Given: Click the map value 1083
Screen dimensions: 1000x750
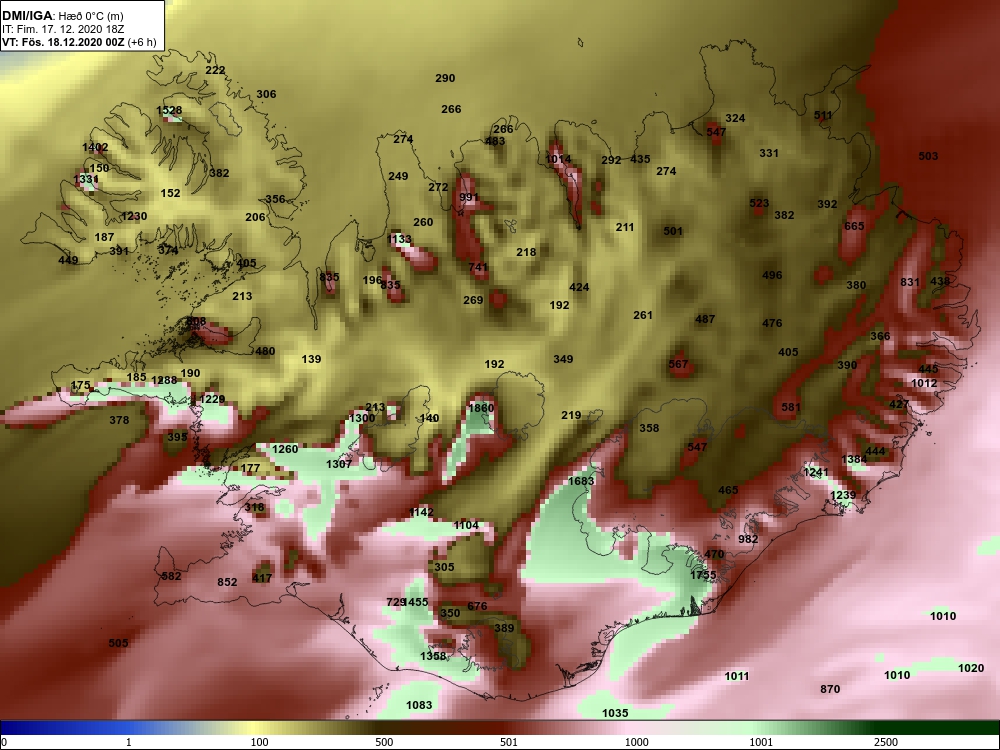Looking at the screenshot, I should [419, 705].
